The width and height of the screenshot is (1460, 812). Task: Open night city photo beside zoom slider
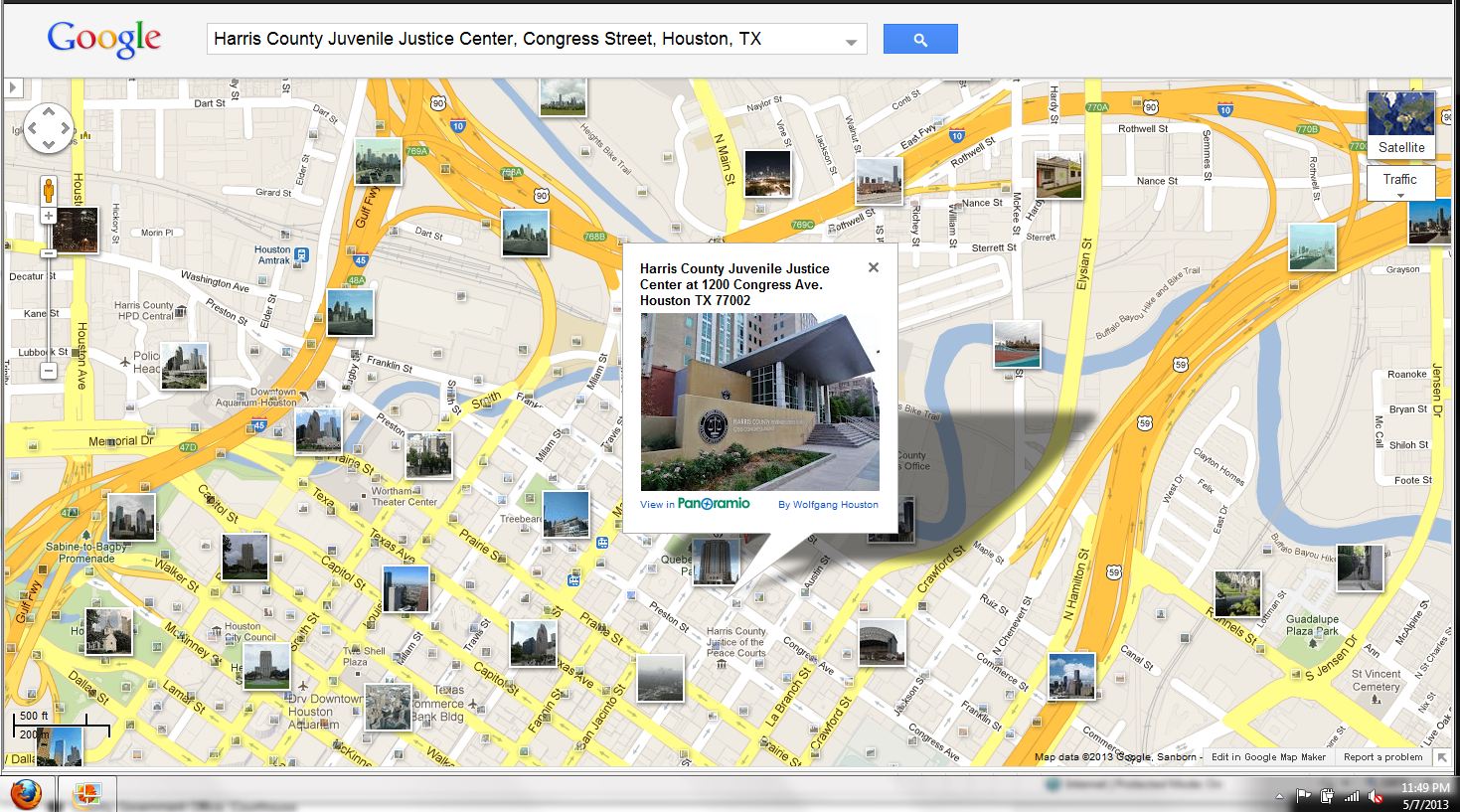click(76, 230)
